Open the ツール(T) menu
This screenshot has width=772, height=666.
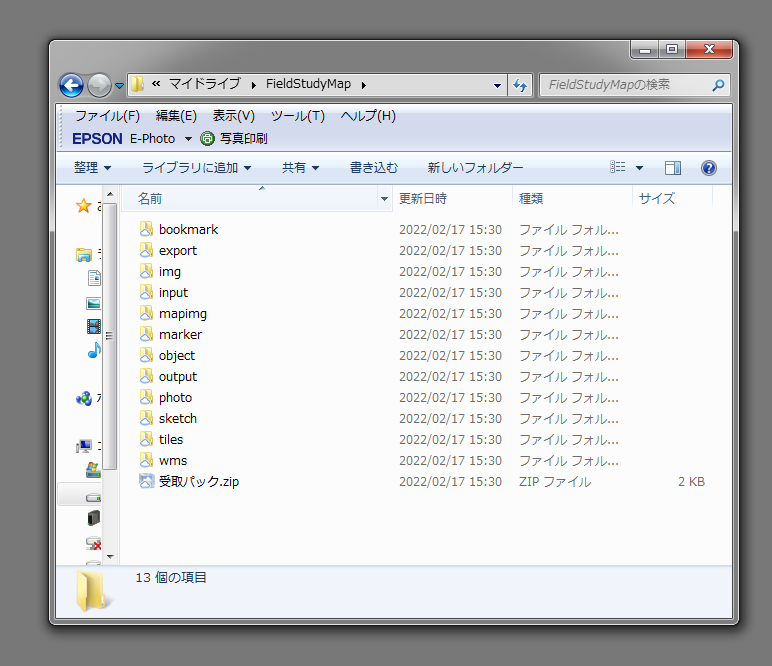(297, 116)
